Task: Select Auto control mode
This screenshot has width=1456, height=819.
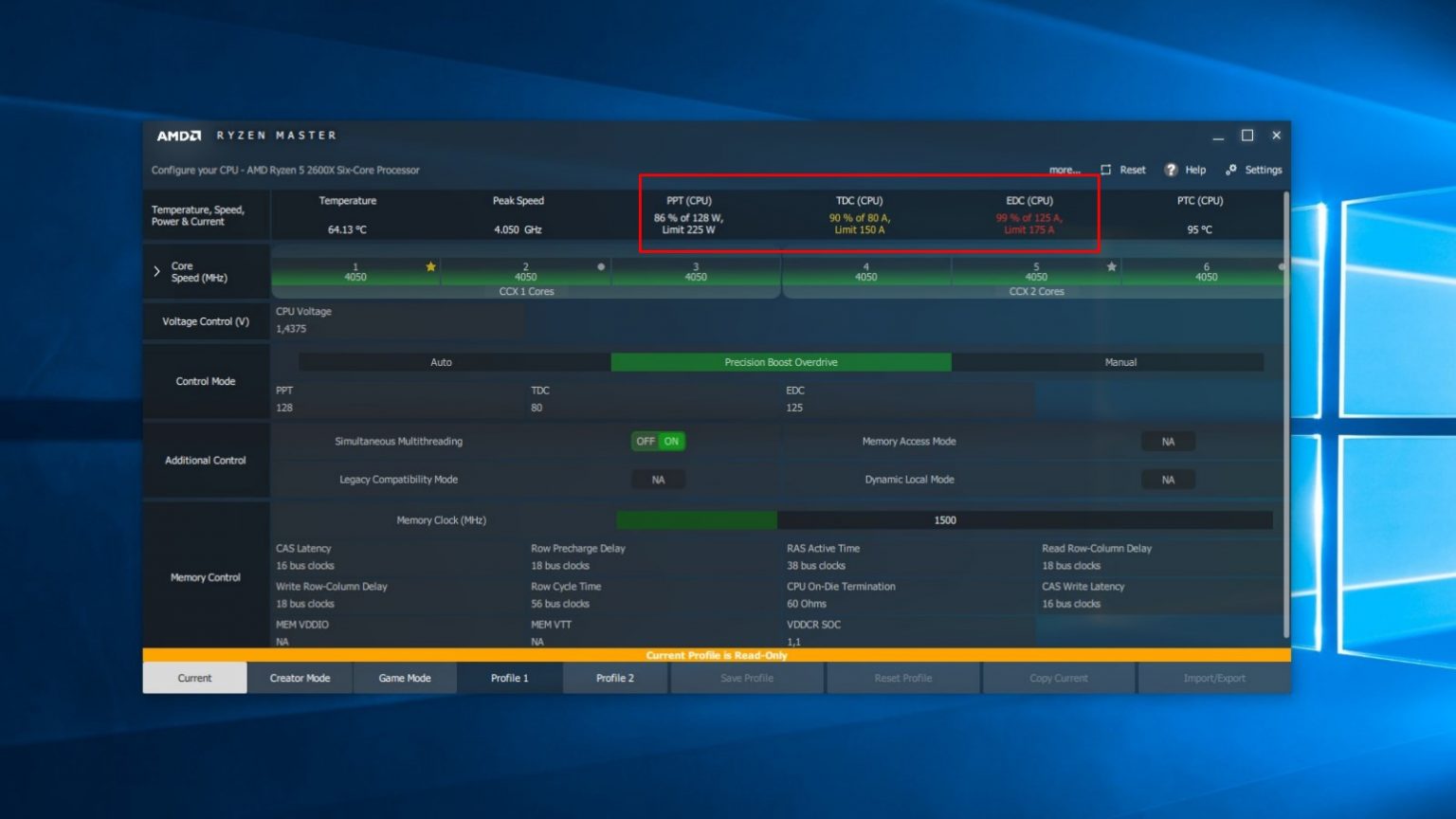Action: click(x=442, y=362)
